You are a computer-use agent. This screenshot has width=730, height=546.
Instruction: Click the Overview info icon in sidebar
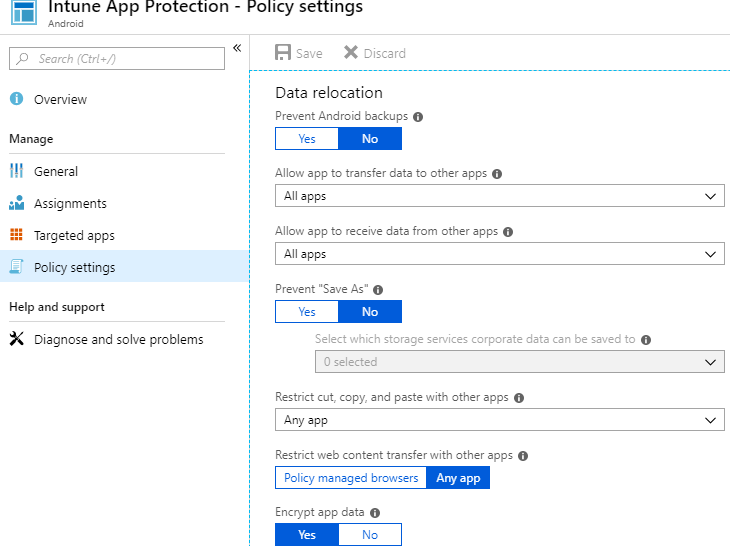[x=16, y=99]
